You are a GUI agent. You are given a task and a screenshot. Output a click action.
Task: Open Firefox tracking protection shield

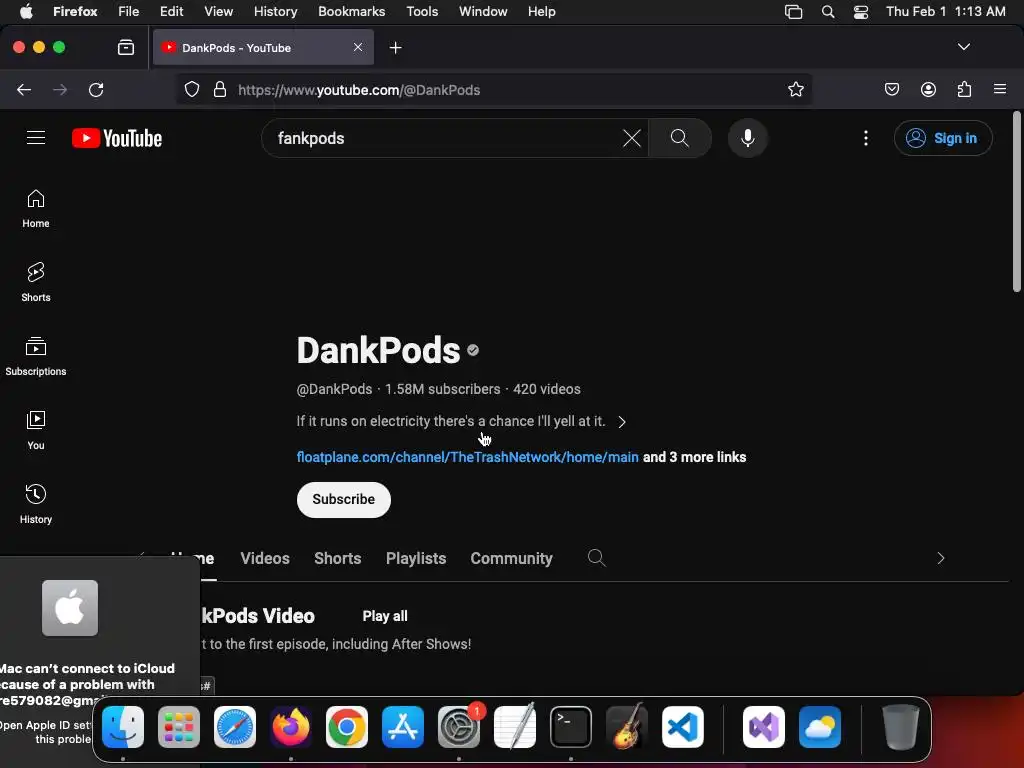pyautogui.click(x=191, y=89)
